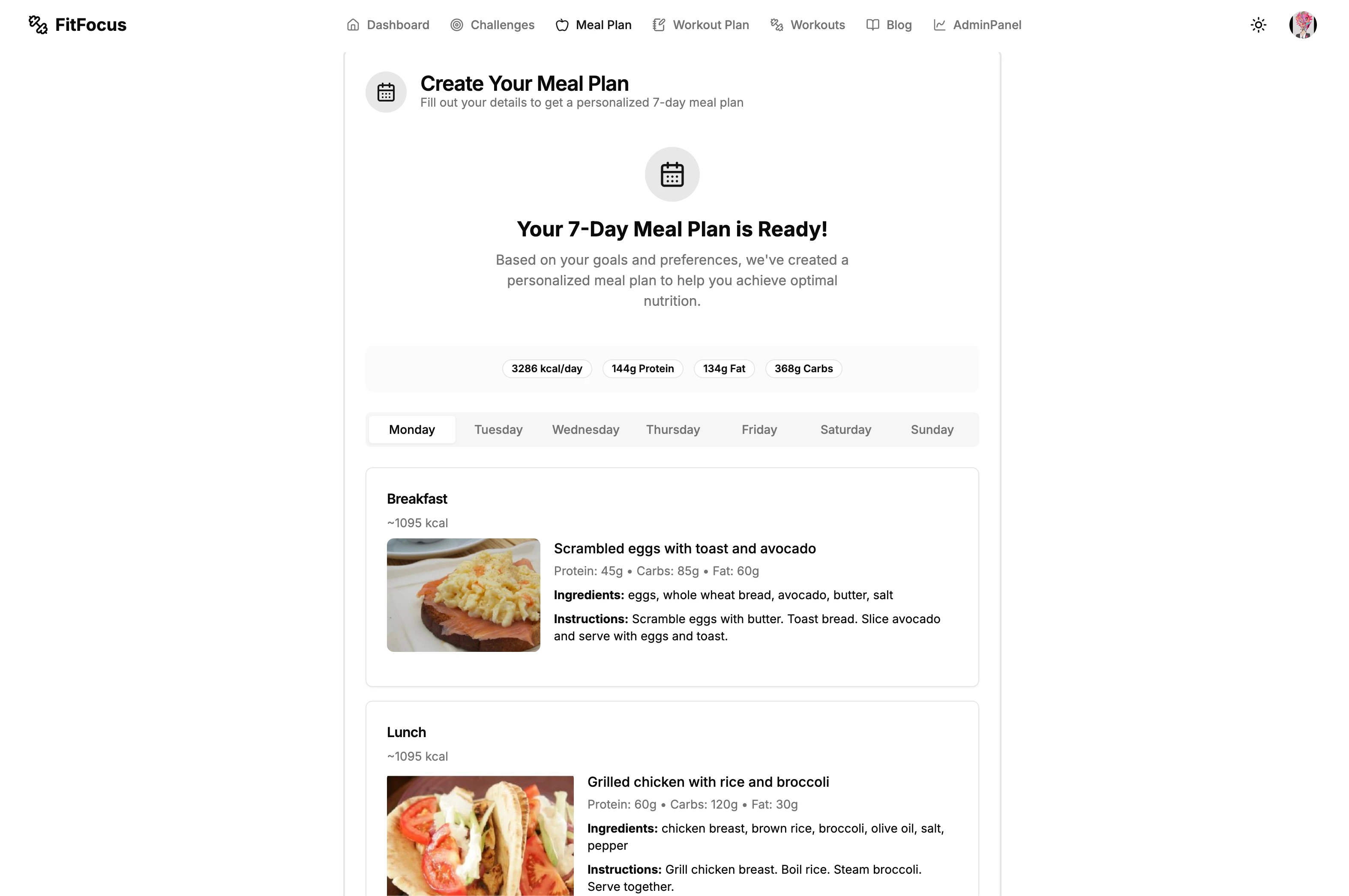This screenshot has width=1349, height=896.
Task: Open the Saturday meal tab
Action: pyautogui.click(x=845, y=430)
